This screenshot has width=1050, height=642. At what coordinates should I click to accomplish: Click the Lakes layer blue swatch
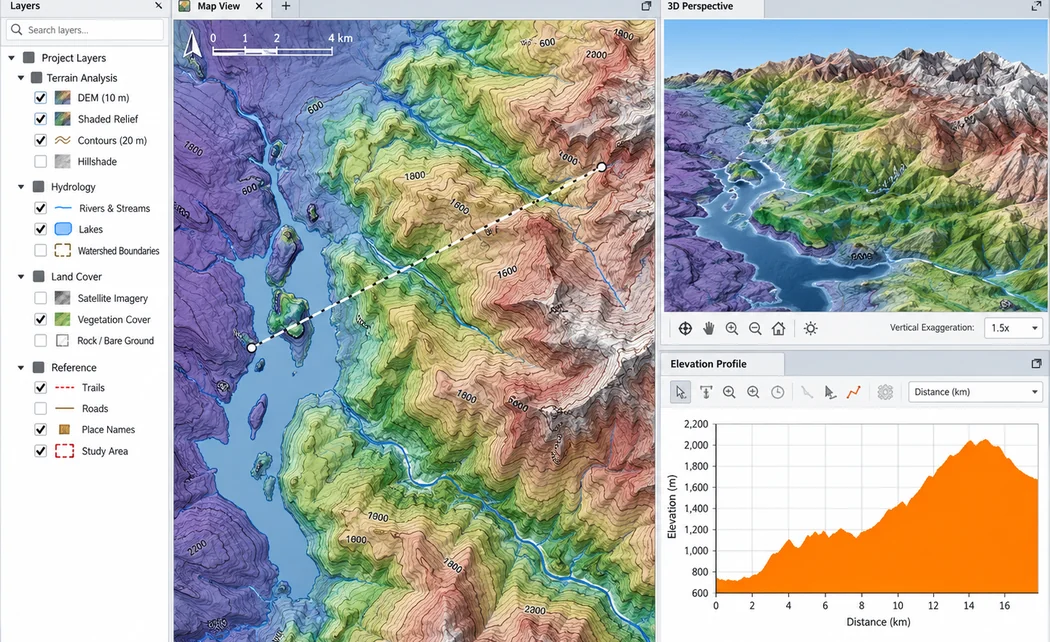[63, 229]
